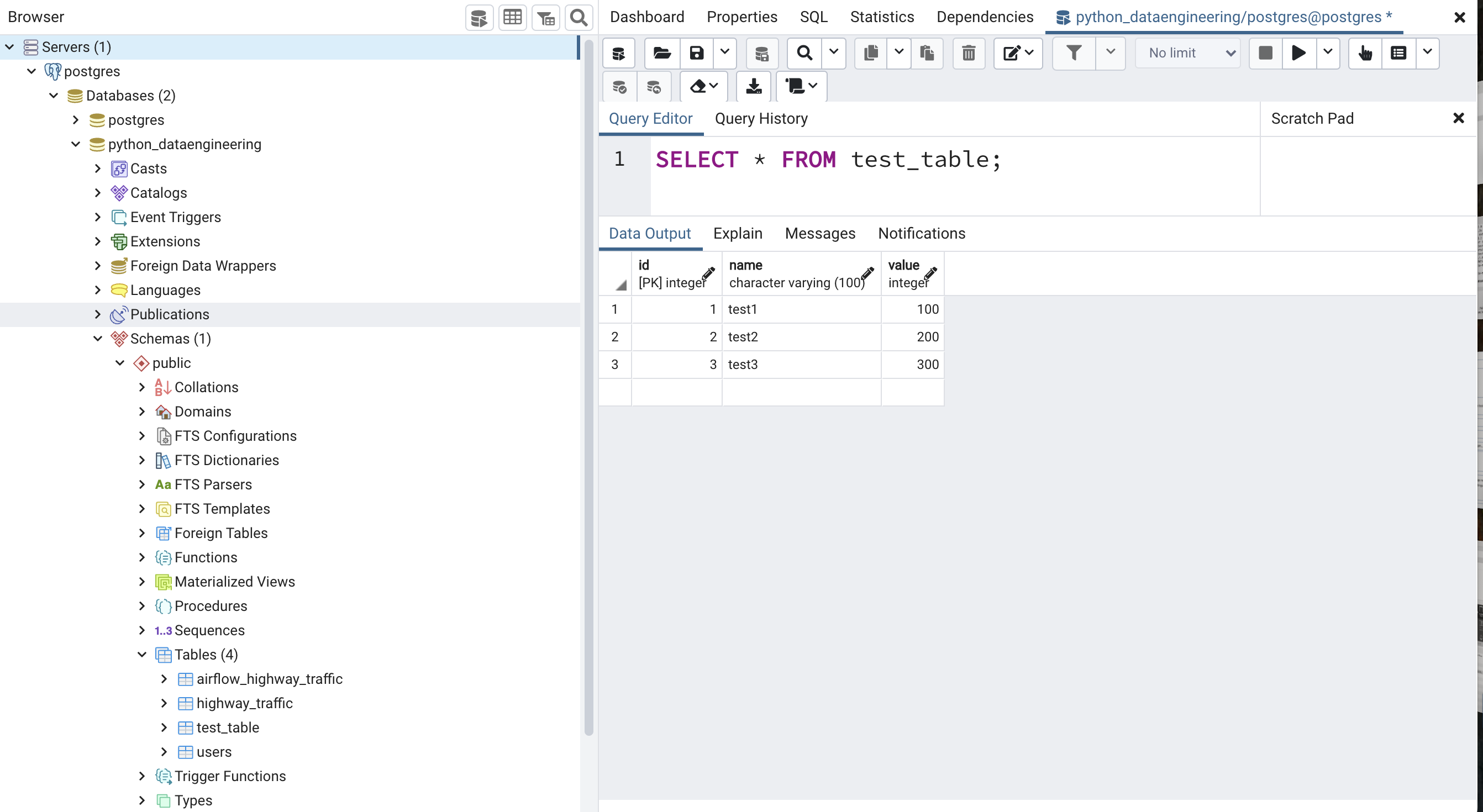Image resolution: width=1483 pixels, height=812 pixels.
Task: Open the Copy options dropdown arrow
Action: tap(898, 53)
